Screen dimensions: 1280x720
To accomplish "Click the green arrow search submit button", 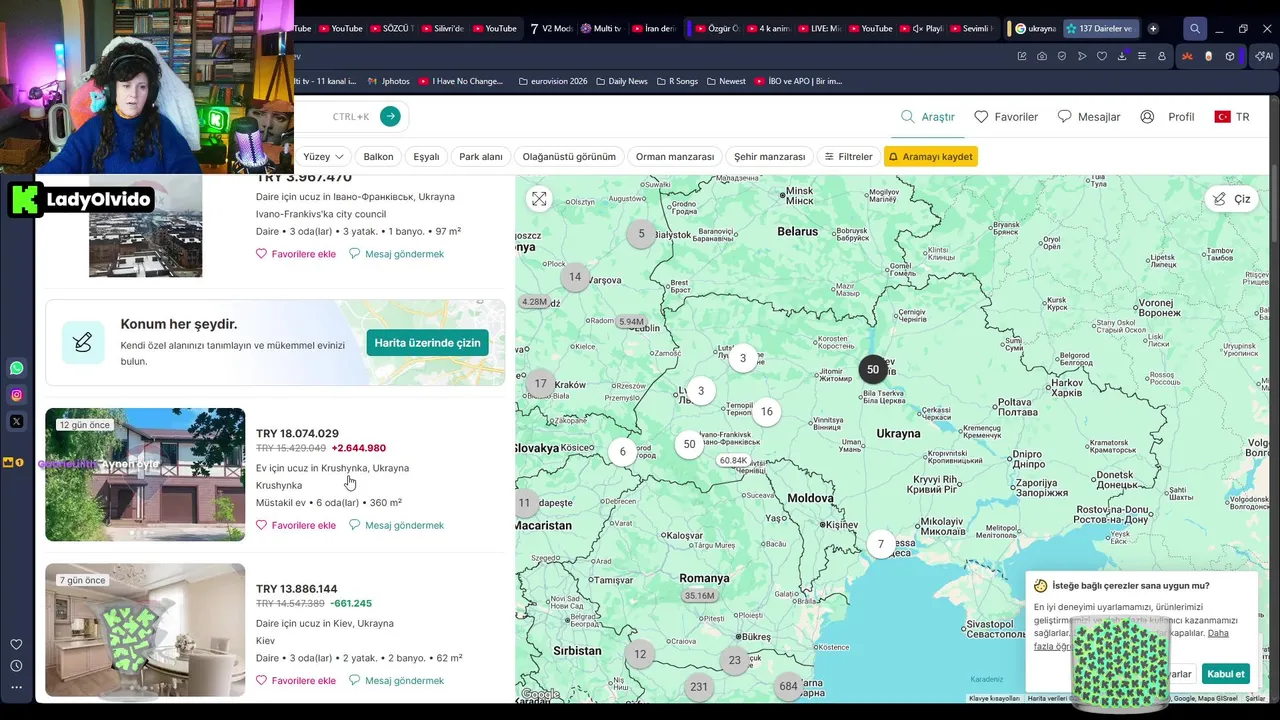I will tap(390, 116).
